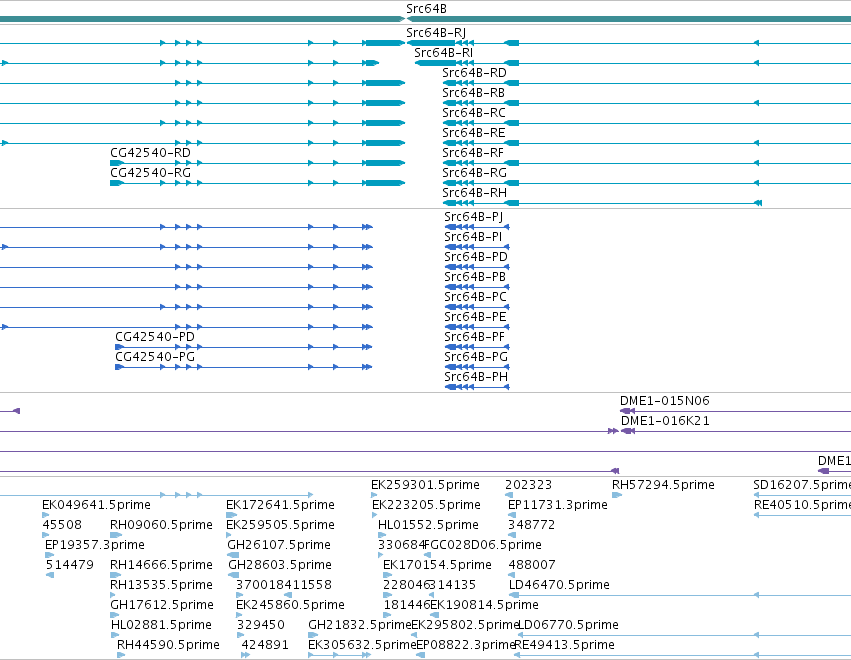Select the 488007 feature label

[x=532, y=566]
